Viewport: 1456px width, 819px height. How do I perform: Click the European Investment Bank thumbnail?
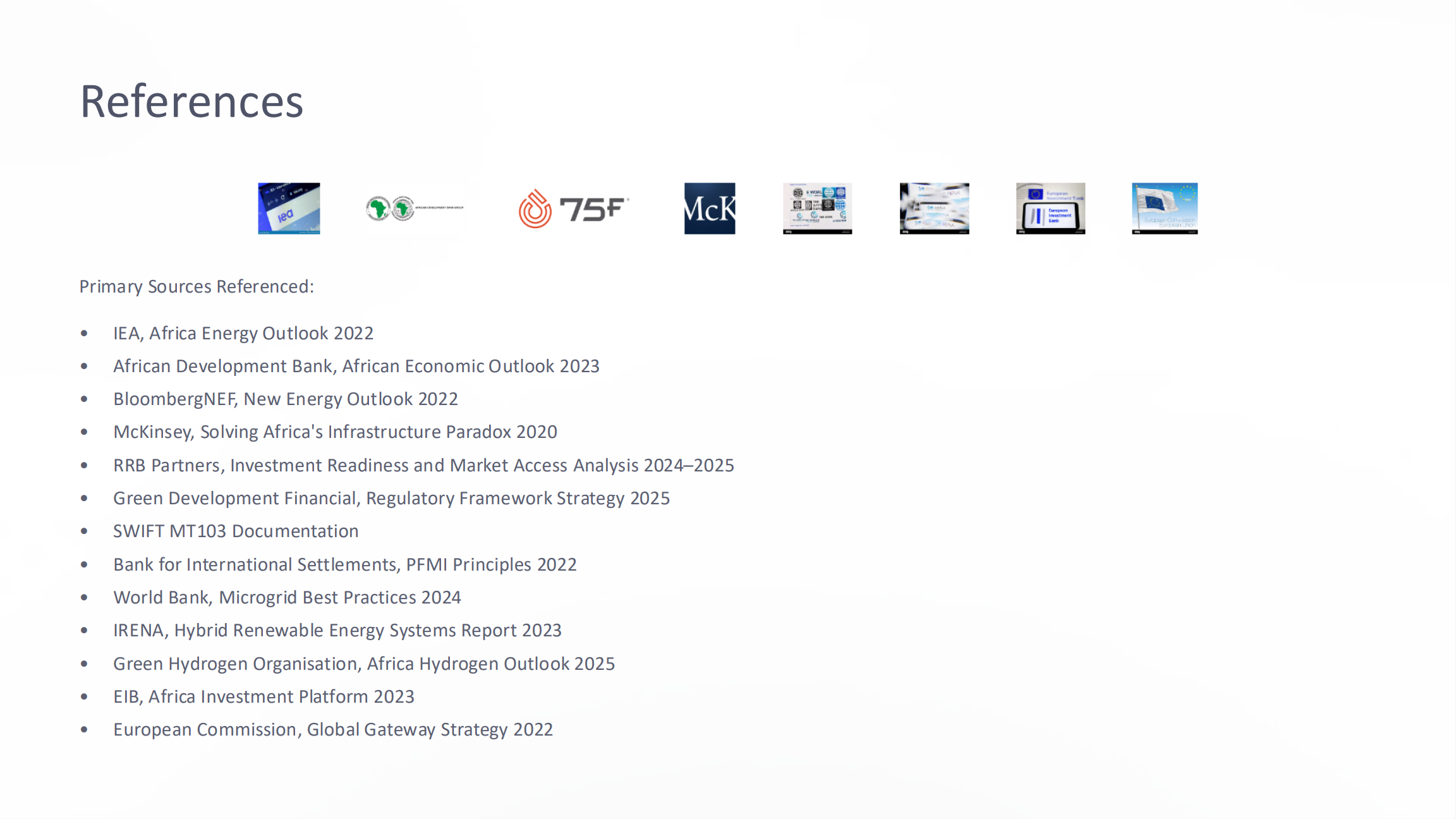(1050, 209)
